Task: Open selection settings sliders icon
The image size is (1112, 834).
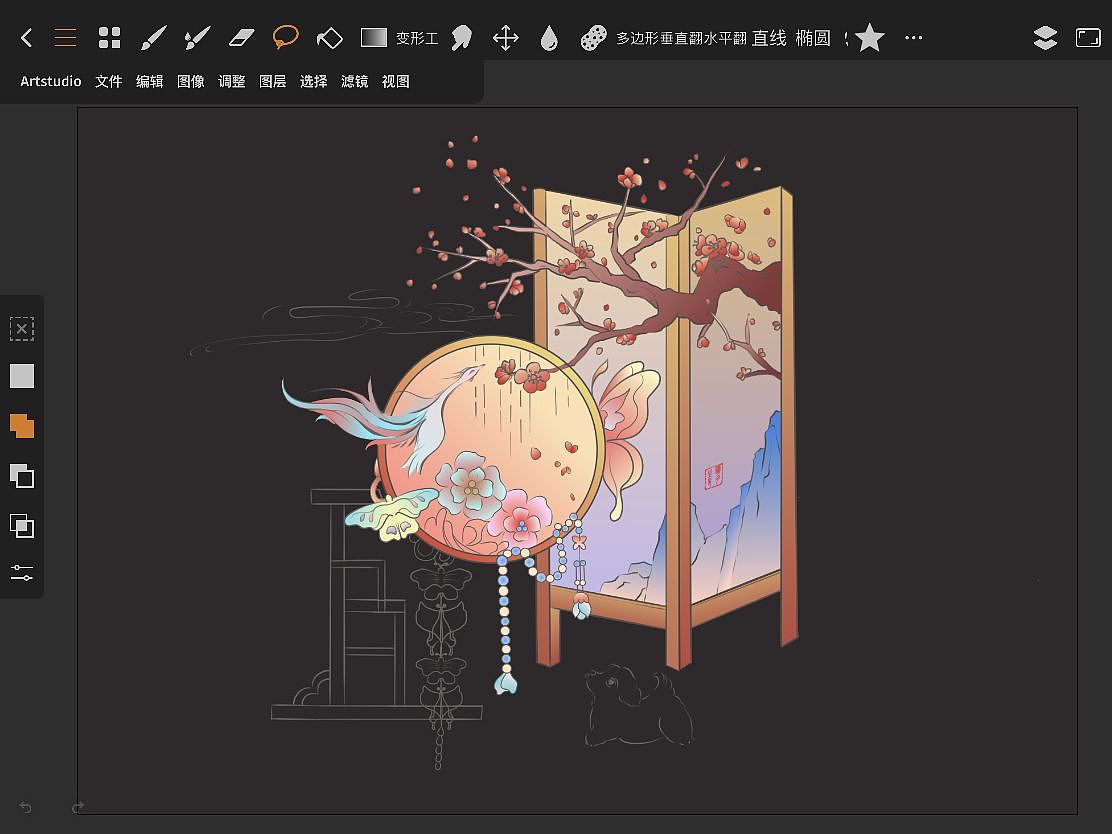Action: click(22, 572)
